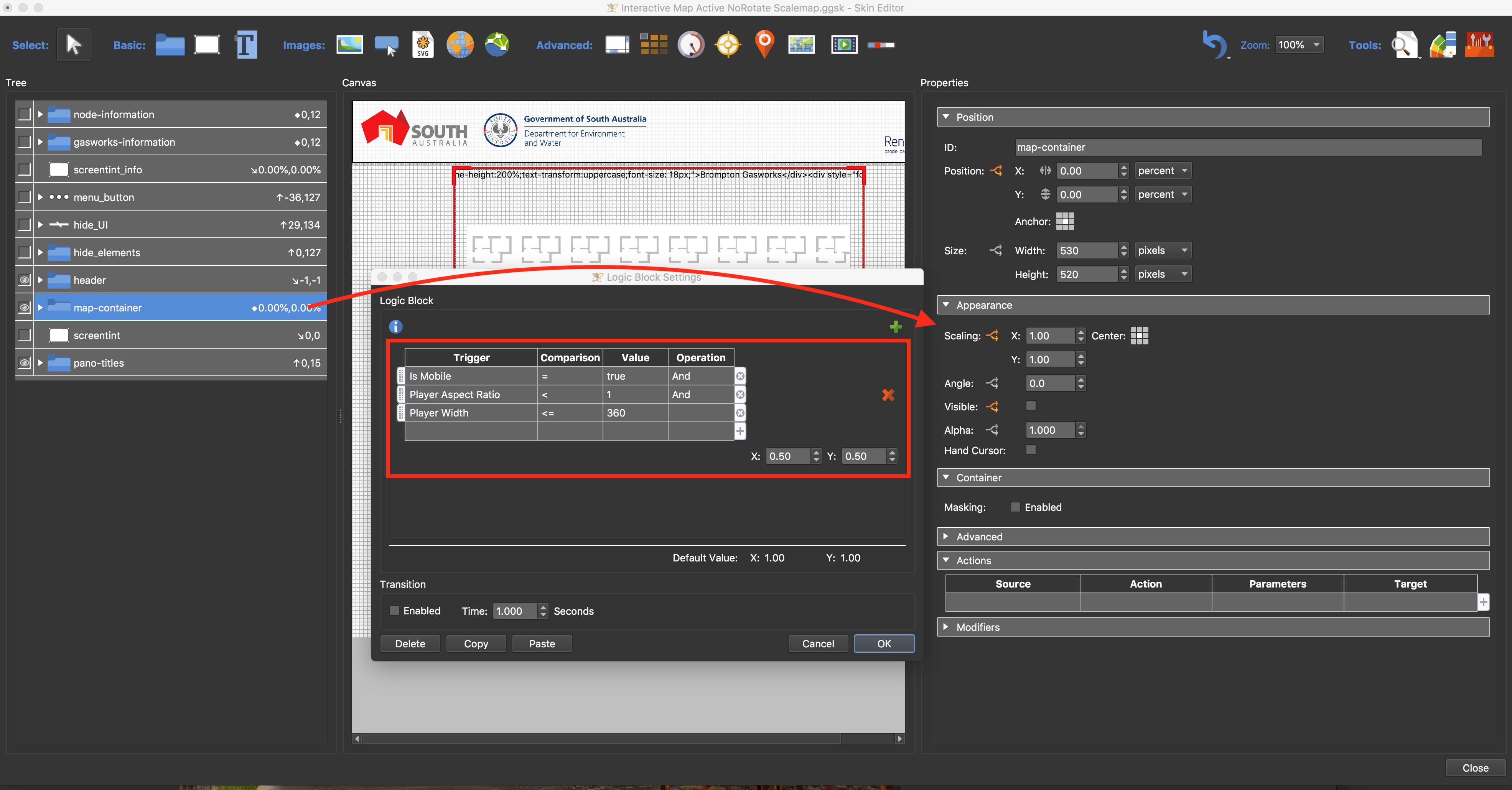Click OK to confirm Logic Block settings
This screenshot has height=790, width=1512.
click(882, 643)
